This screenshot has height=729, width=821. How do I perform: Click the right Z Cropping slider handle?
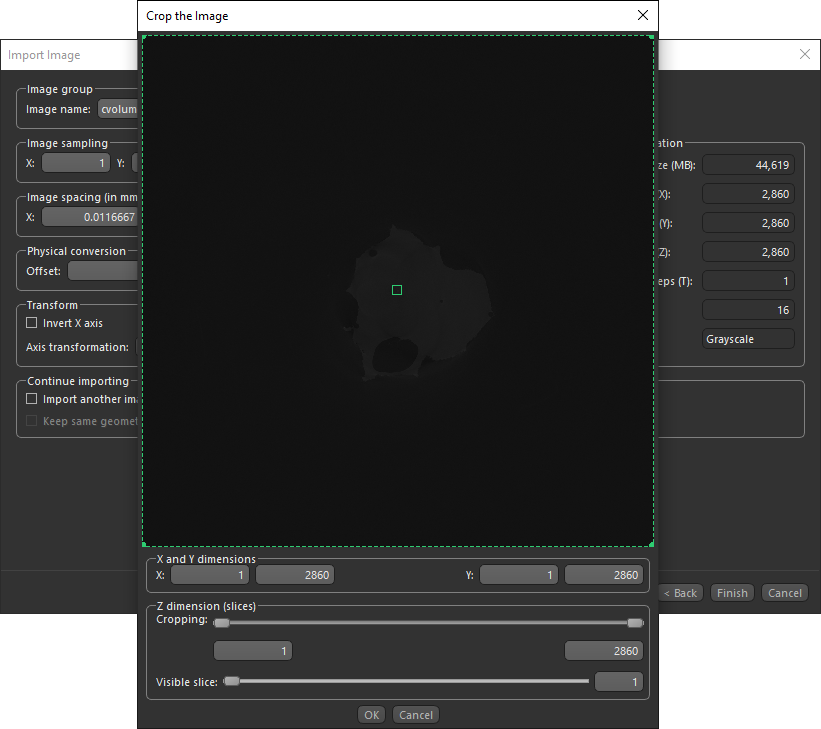[634, 623]
